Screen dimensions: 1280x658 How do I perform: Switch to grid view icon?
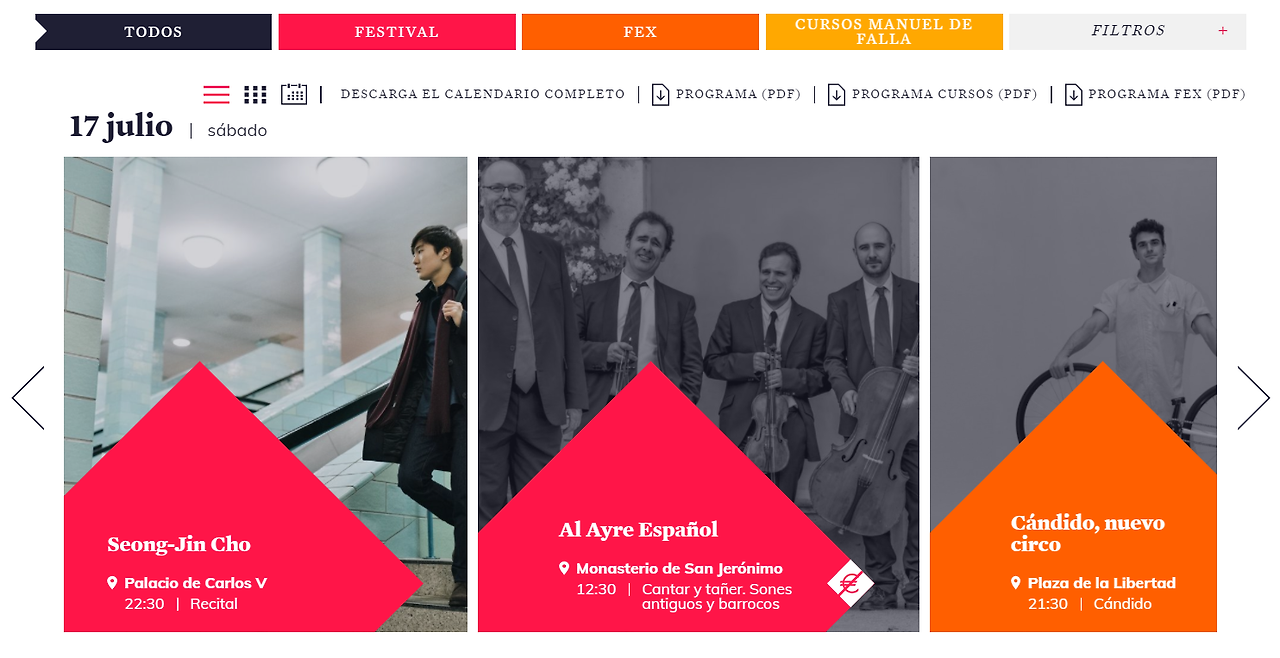[255, 94]
